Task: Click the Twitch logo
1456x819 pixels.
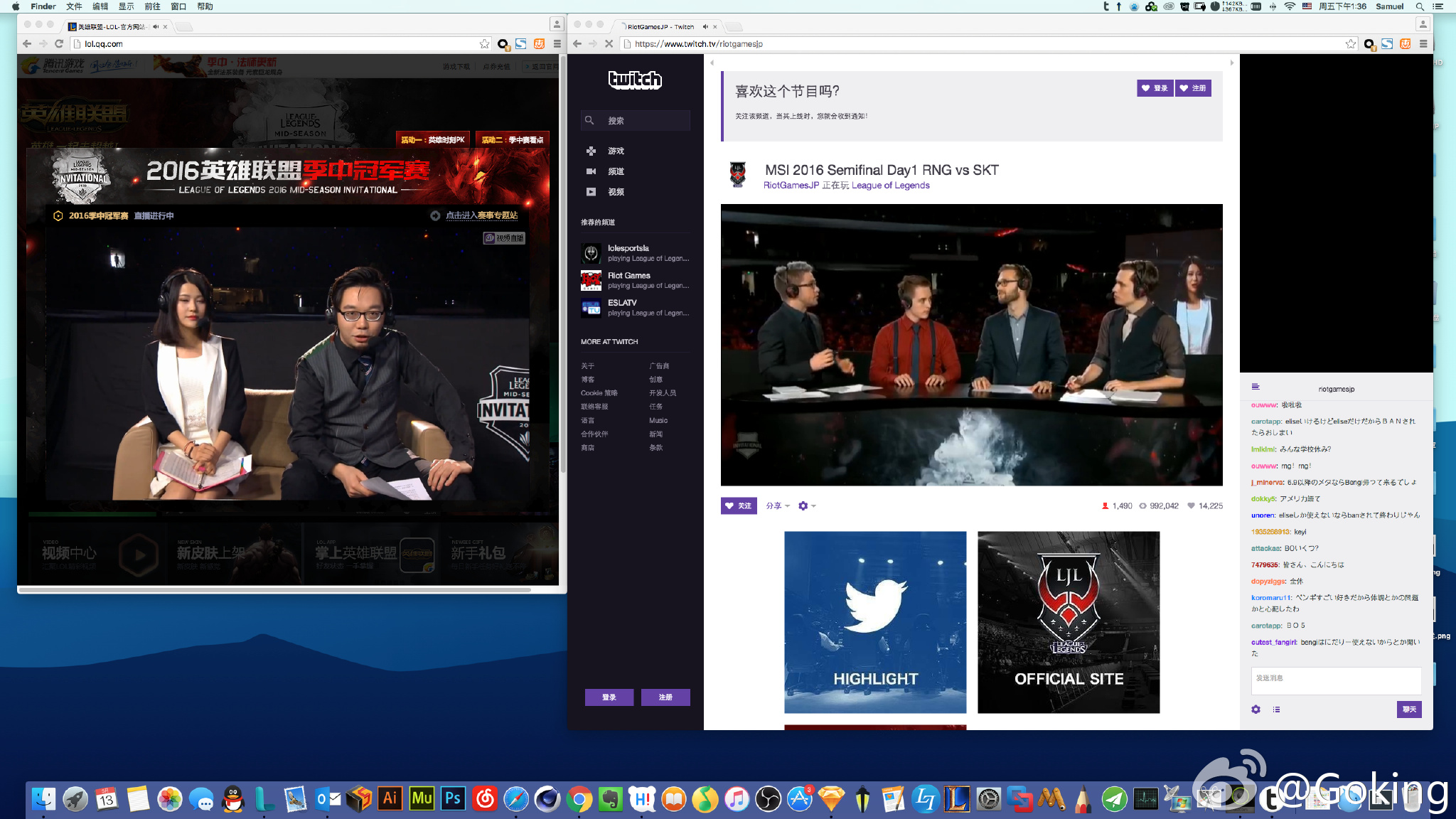Action: click(635, 80)
